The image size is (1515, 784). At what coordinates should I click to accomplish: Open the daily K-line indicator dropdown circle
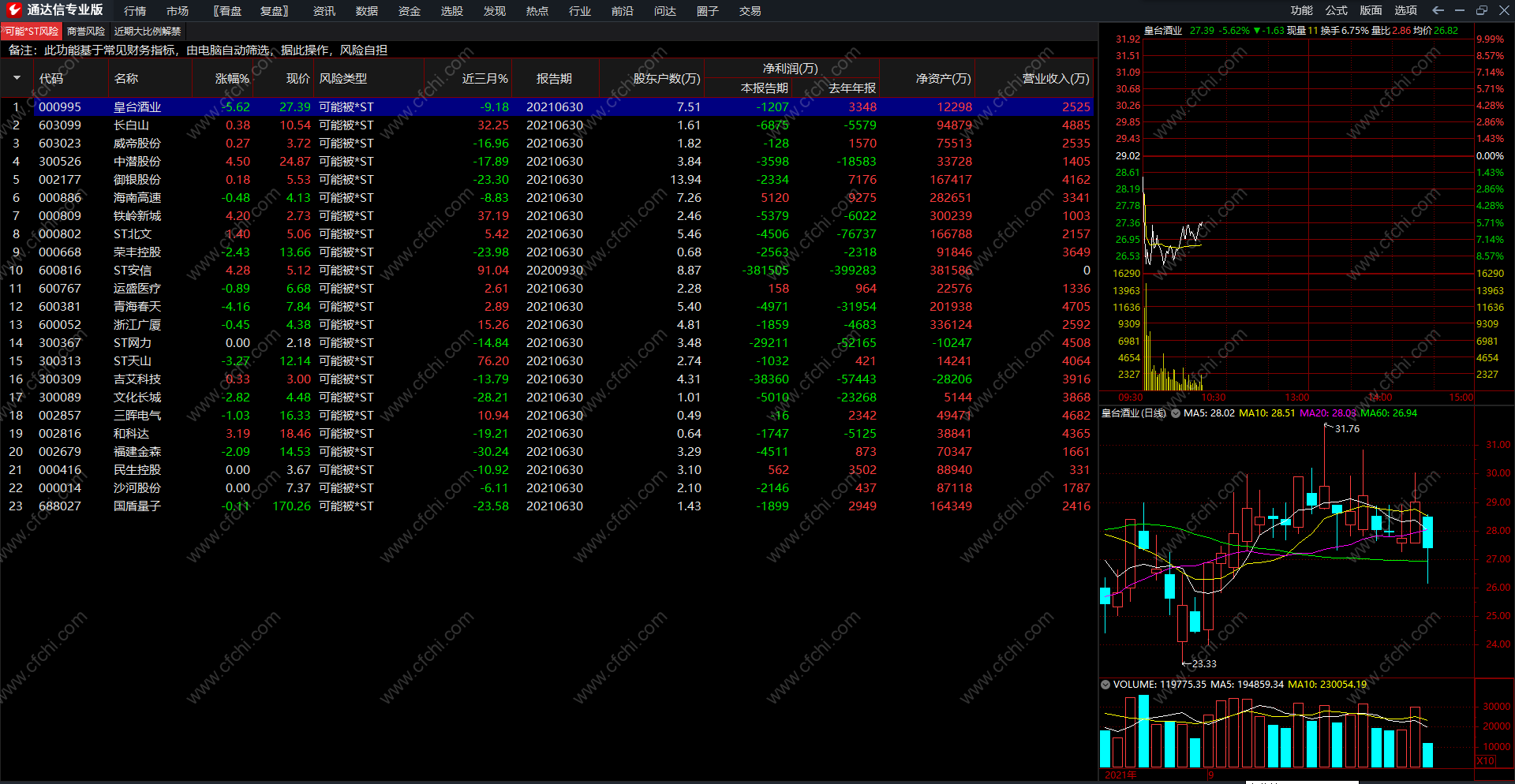(x=1176, y=413)
